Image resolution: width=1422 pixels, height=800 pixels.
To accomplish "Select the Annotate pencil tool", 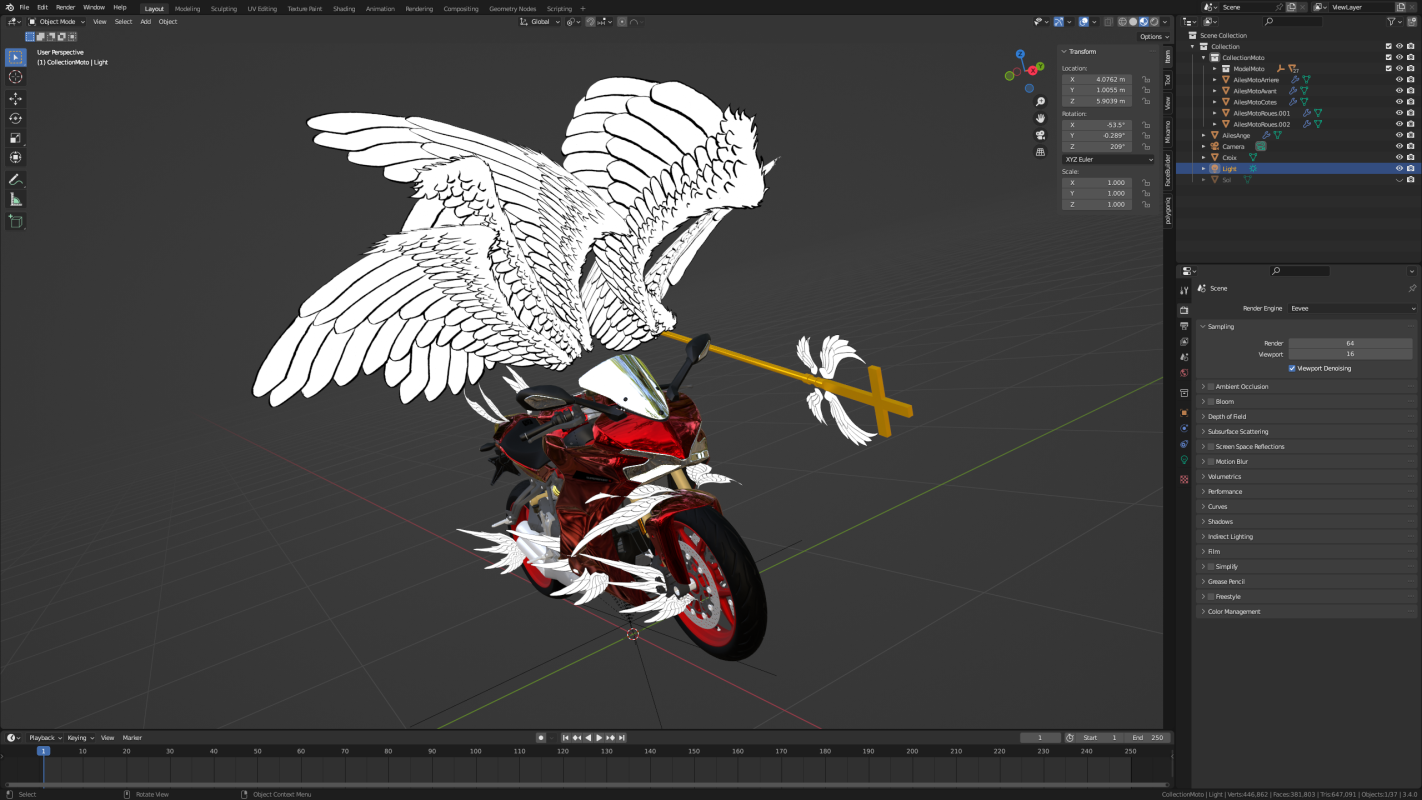I will point(15,180).
